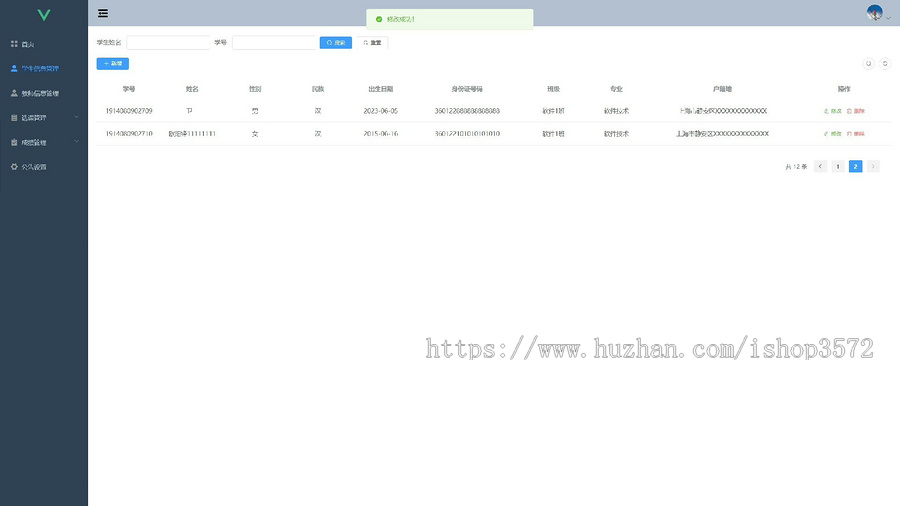Click the circular refresh table icon
The height and width of the screenshot is (506, 900).
tap(885, 64)
